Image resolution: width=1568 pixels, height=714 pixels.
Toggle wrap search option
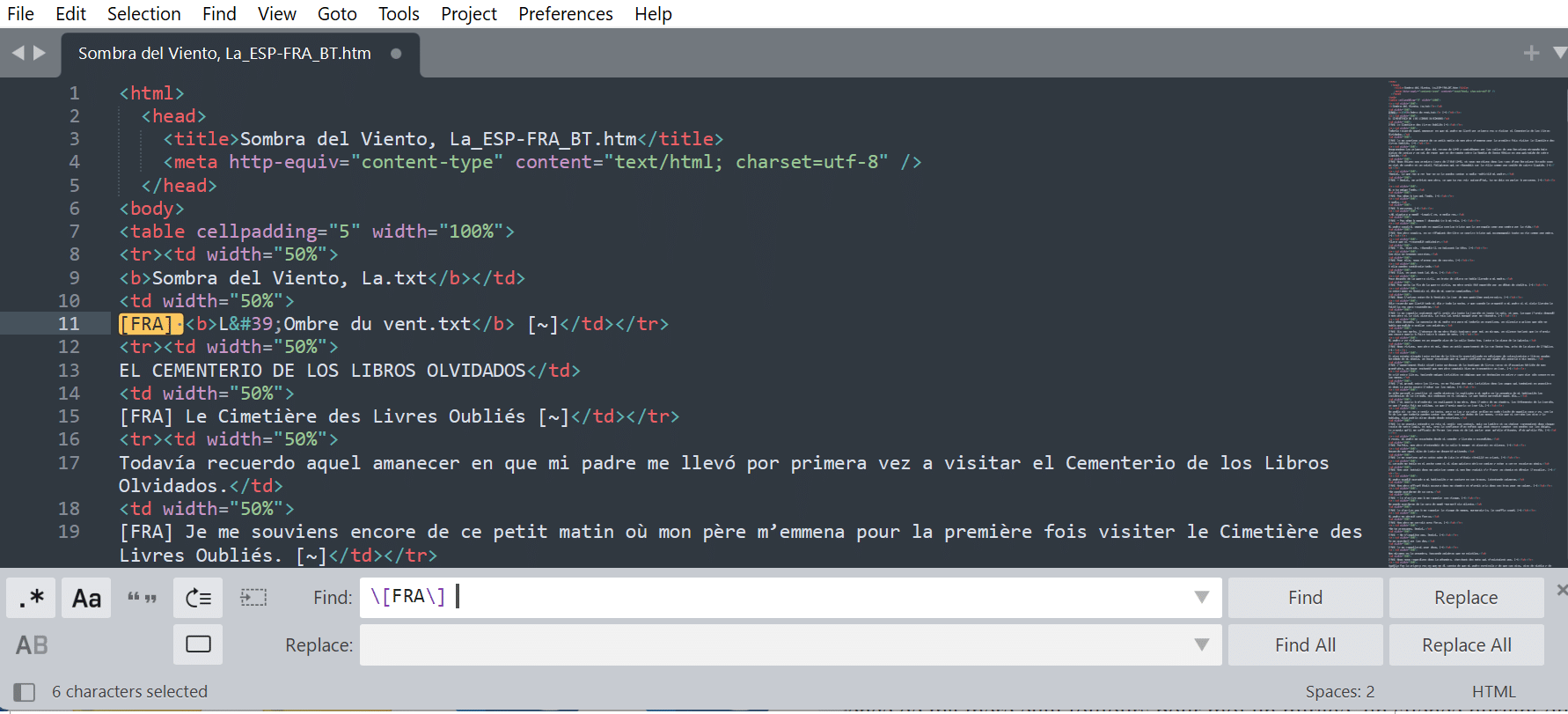(198, 598)
